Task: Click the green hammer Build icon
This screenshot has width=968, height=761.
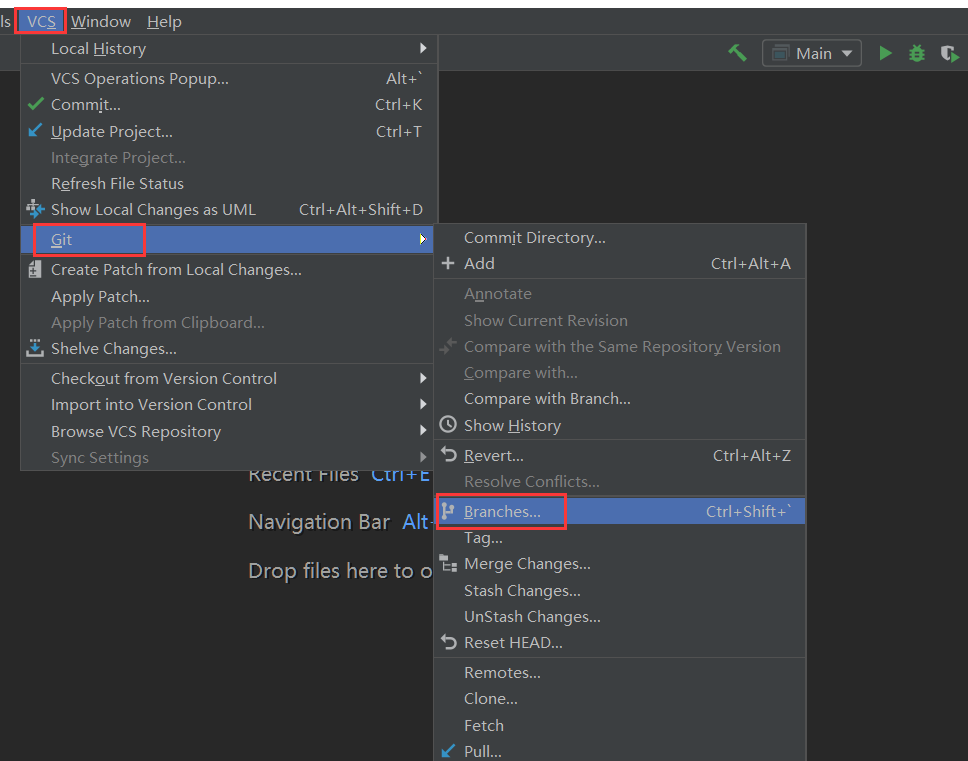Action: [x=737, y=53]
